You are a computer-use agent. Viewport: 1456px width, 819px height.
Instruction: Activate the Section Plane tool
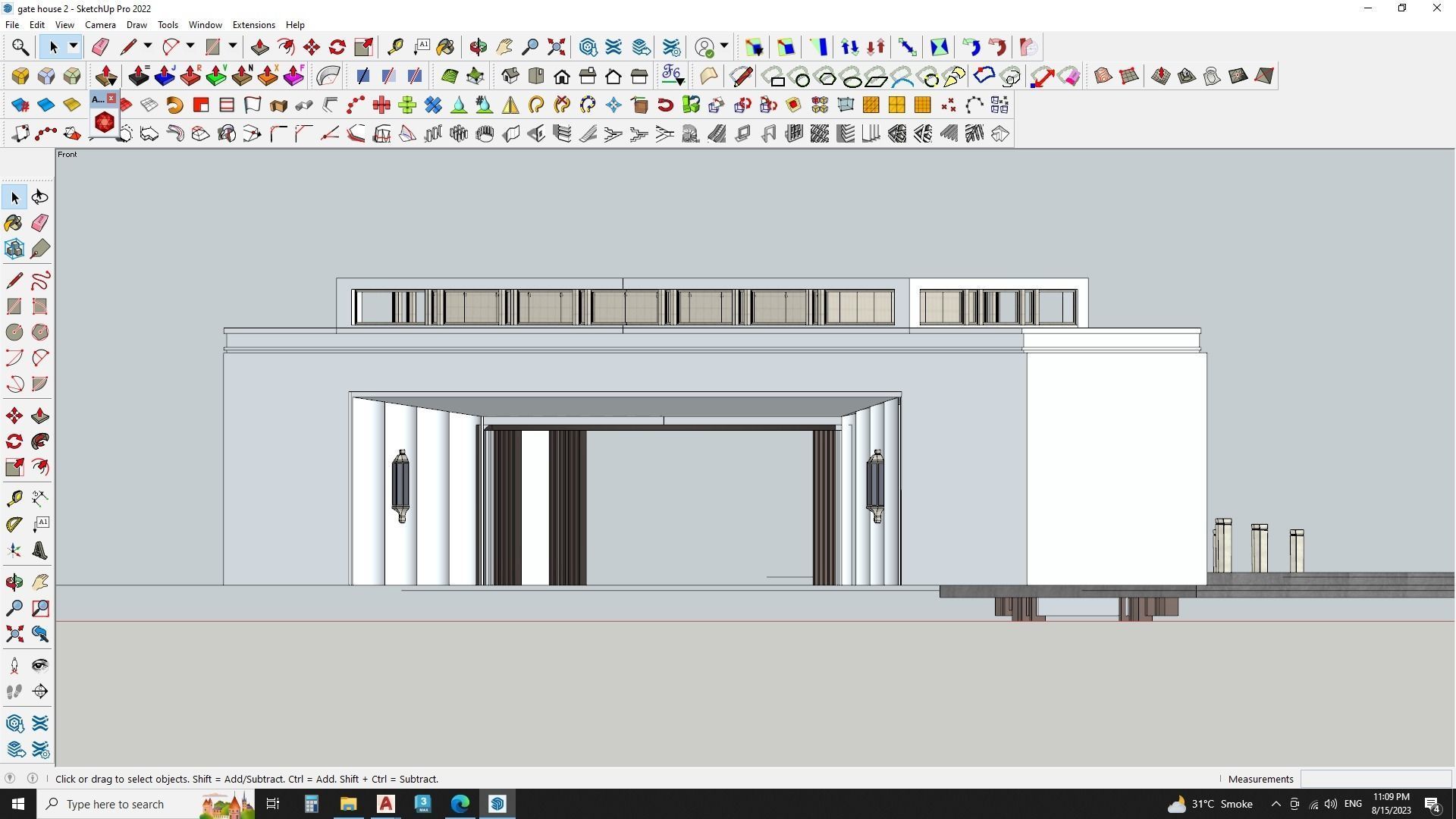(x=40, y=692)
